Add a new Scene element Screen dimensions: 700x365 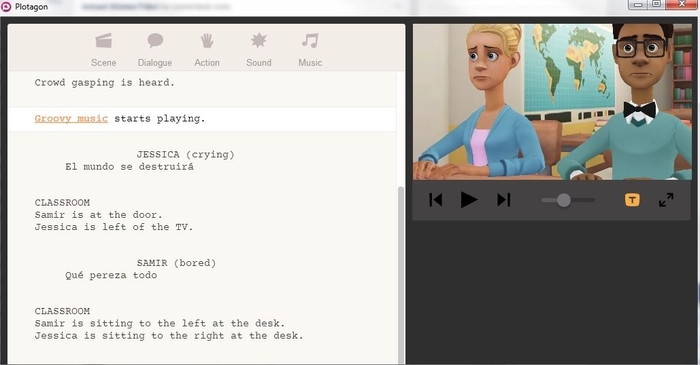point(104,50)
